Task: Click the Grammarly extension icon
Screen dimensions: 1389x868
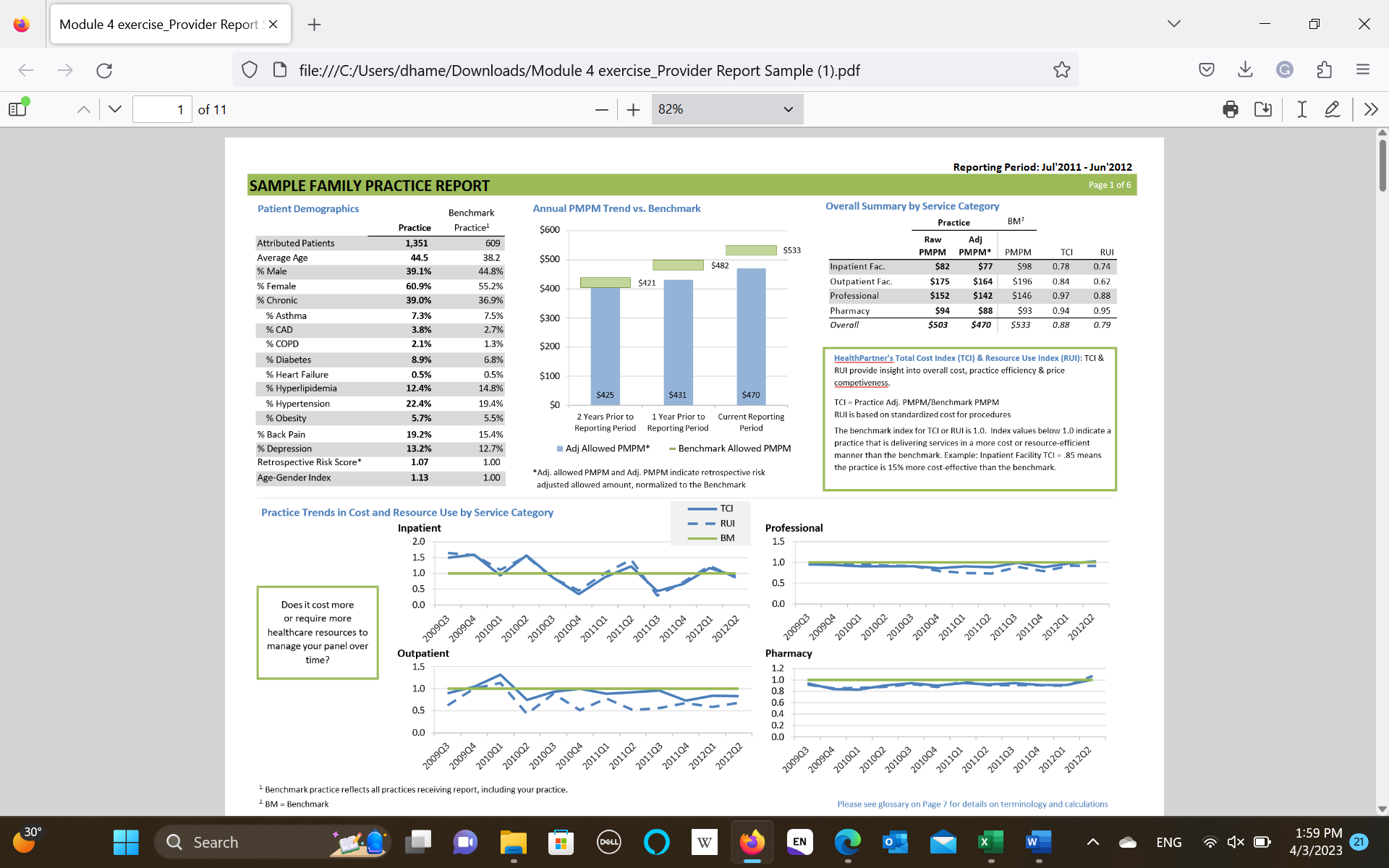Action: click(1285, 69)
